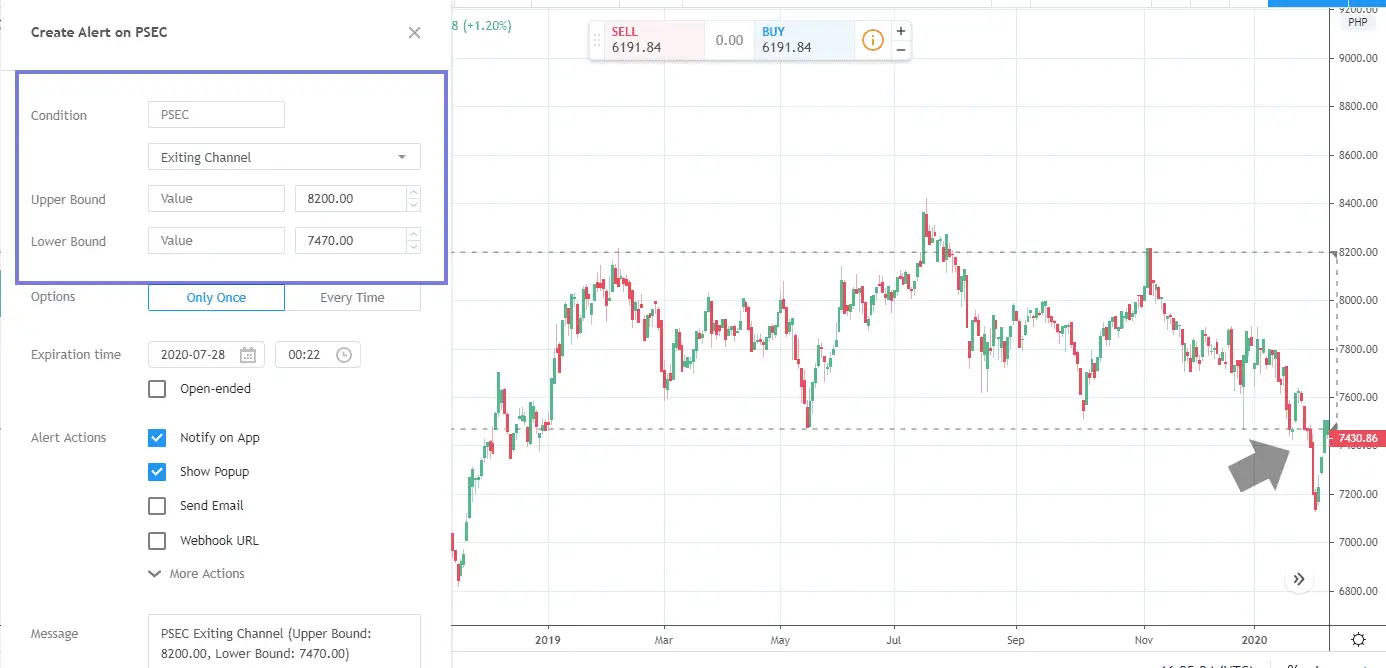Click the orange info icon in the order panel
1386x668 pixels.
[x=872, y=40]
